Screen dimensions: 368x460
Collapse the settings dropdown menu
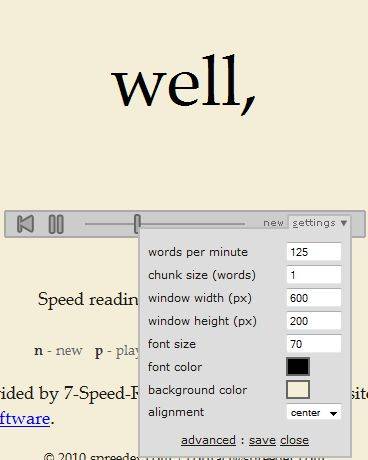320,223
